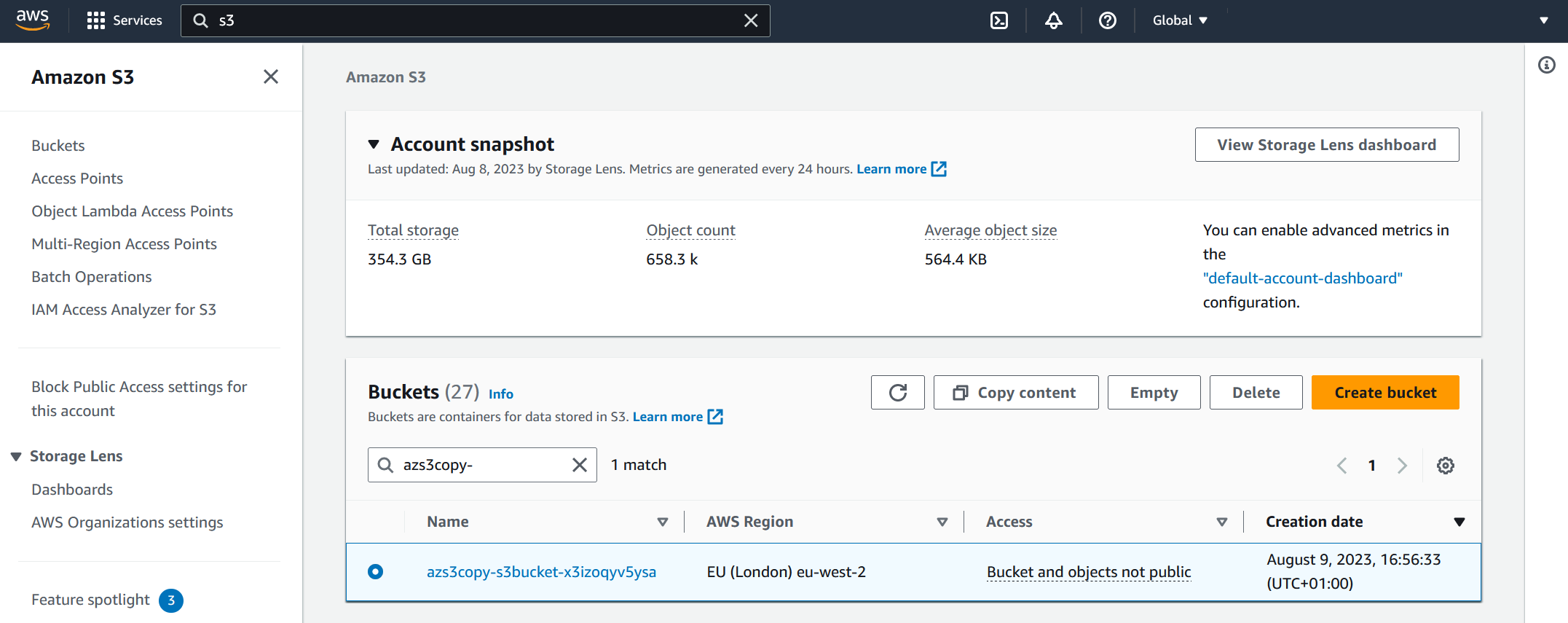
Task: Clear the bucket filter text with X
Action: [580, 465]
